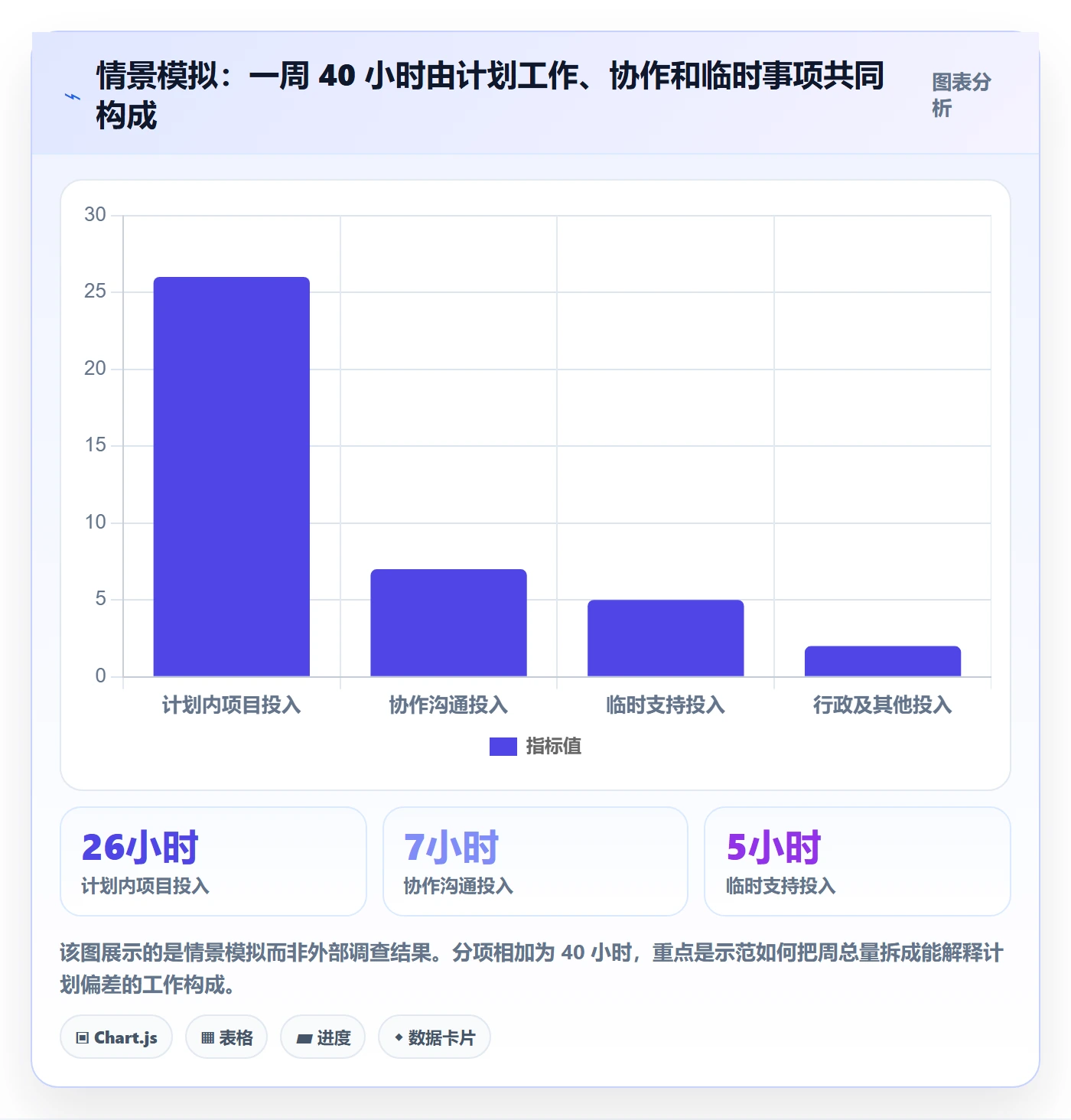Click the y-axis value 30

click(96, 215)
